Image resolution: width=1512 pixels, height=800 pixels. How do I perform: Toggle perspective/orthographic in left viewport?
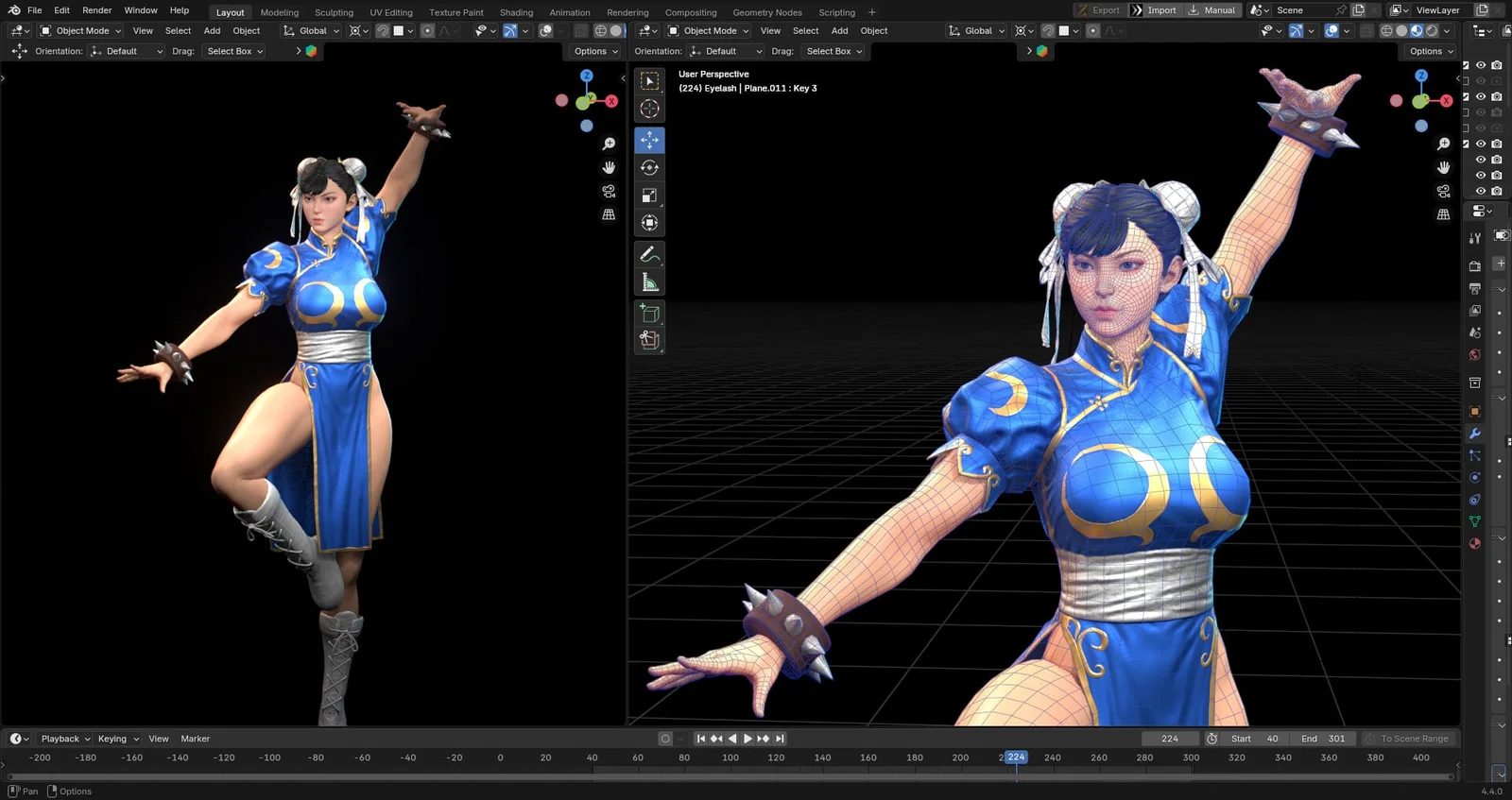tap(609, 214)
